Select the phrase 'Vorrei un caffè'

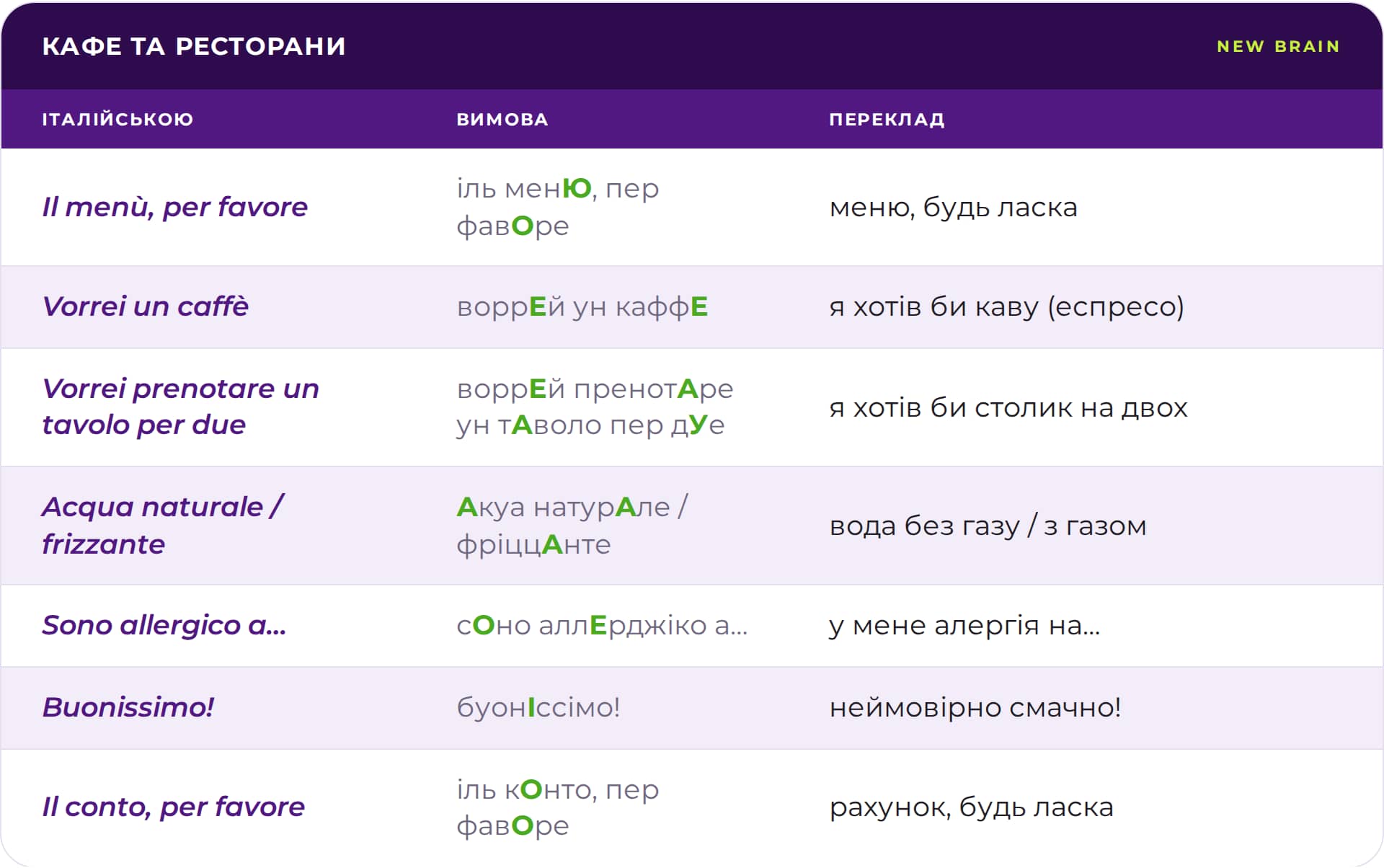click(145, 306)
